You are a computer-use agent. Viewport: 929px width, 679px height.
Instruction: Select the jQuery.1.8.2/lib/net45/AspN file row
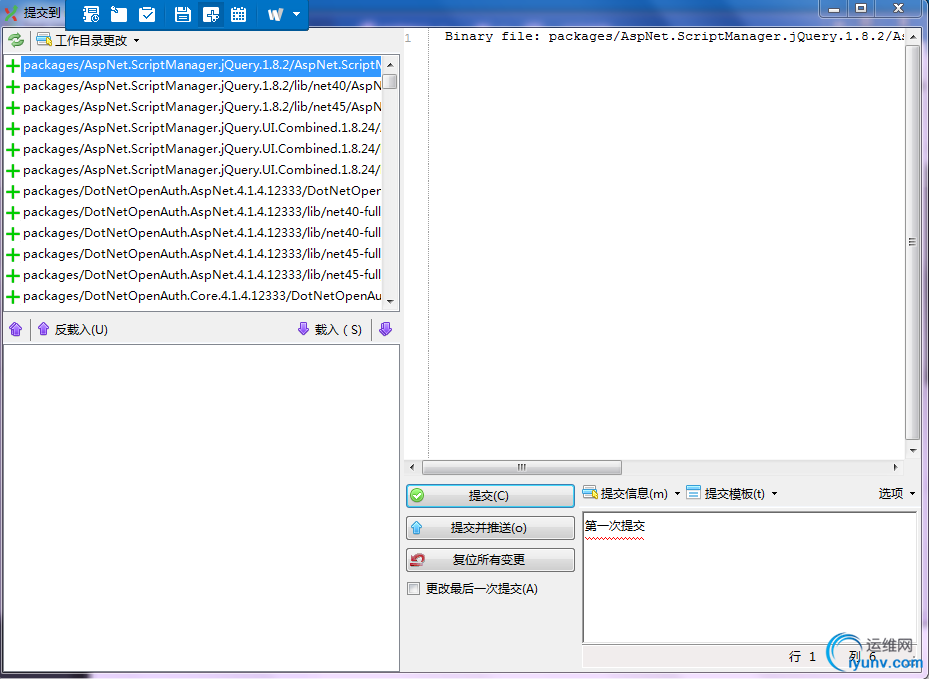193,107
